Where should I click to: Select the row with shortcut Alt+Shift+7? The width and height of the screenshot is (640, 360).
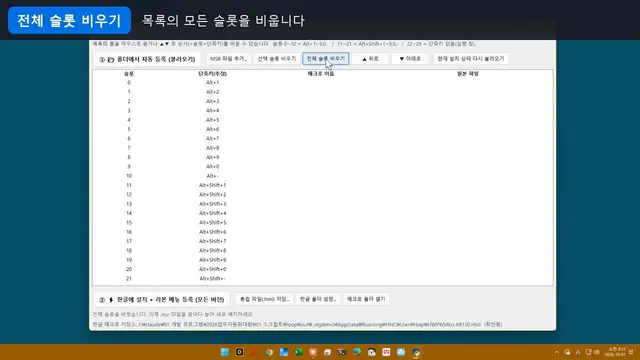[322, 241]
